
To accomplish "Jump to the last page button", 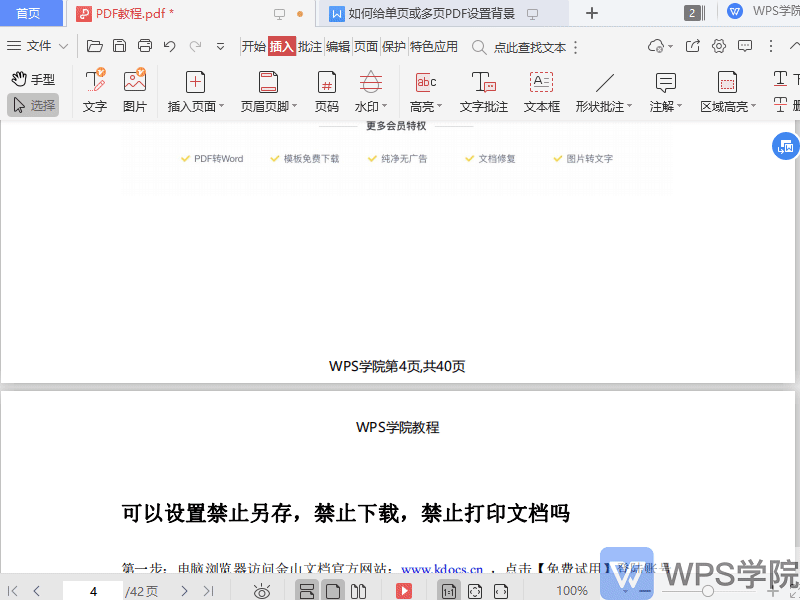I will [209, 591].
